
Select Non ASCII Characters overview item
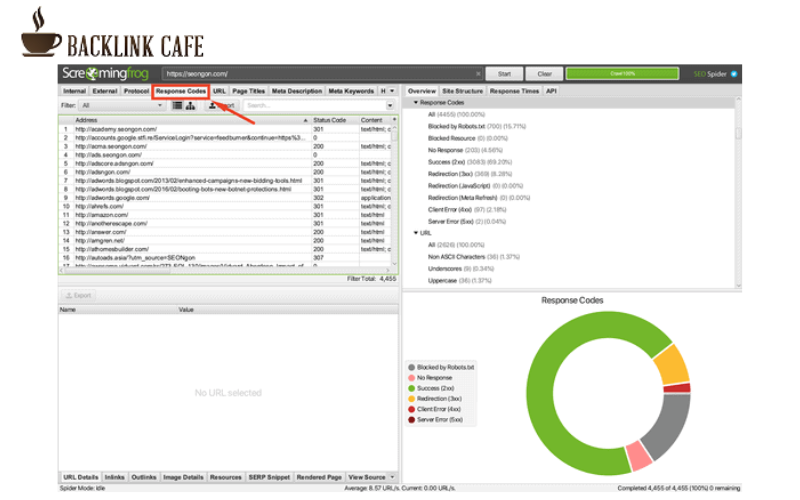(x=473, y=257)
